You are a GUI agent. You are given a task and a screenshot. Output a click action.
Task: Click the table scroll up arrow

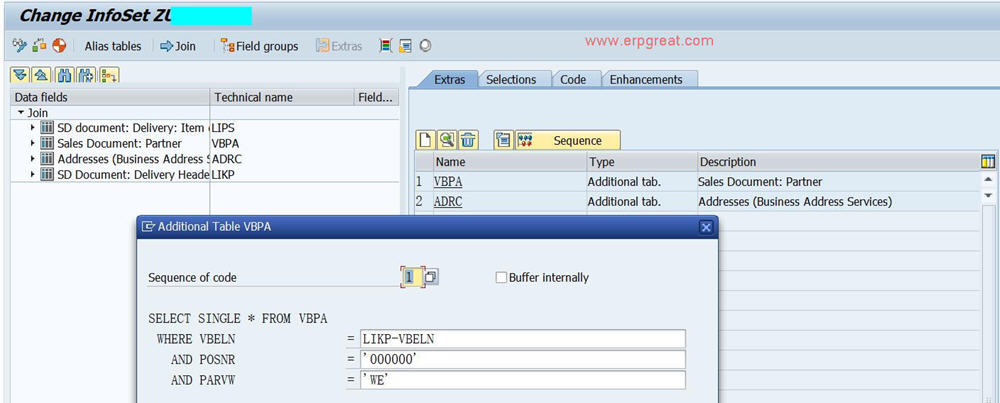(x=989, y=180)
